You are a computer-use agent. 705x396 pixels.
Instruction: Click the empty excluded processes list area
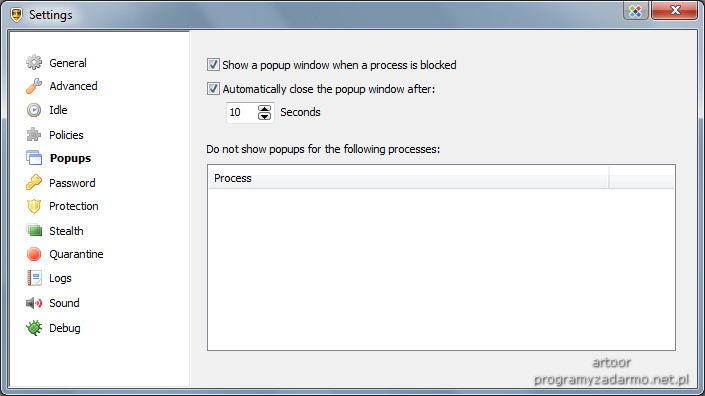tap(441, 269)
